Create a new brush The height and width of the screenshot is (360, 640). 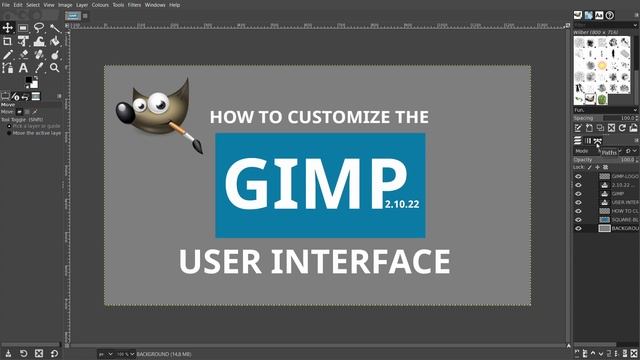[589, 128]
